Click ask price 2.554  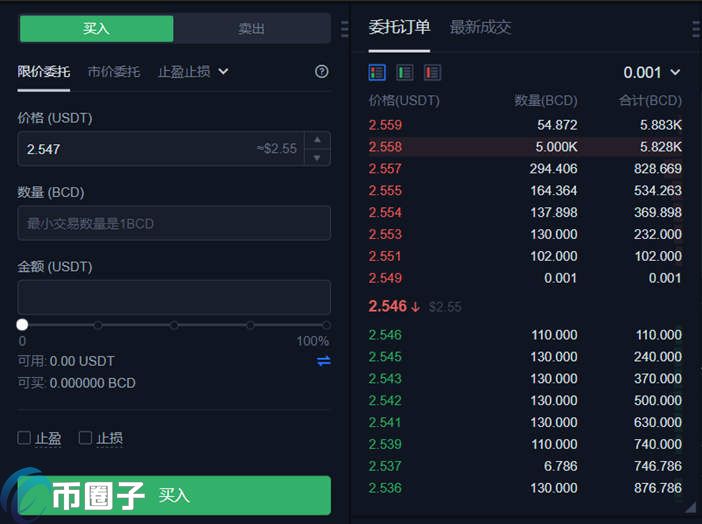(x=385, y=213)
